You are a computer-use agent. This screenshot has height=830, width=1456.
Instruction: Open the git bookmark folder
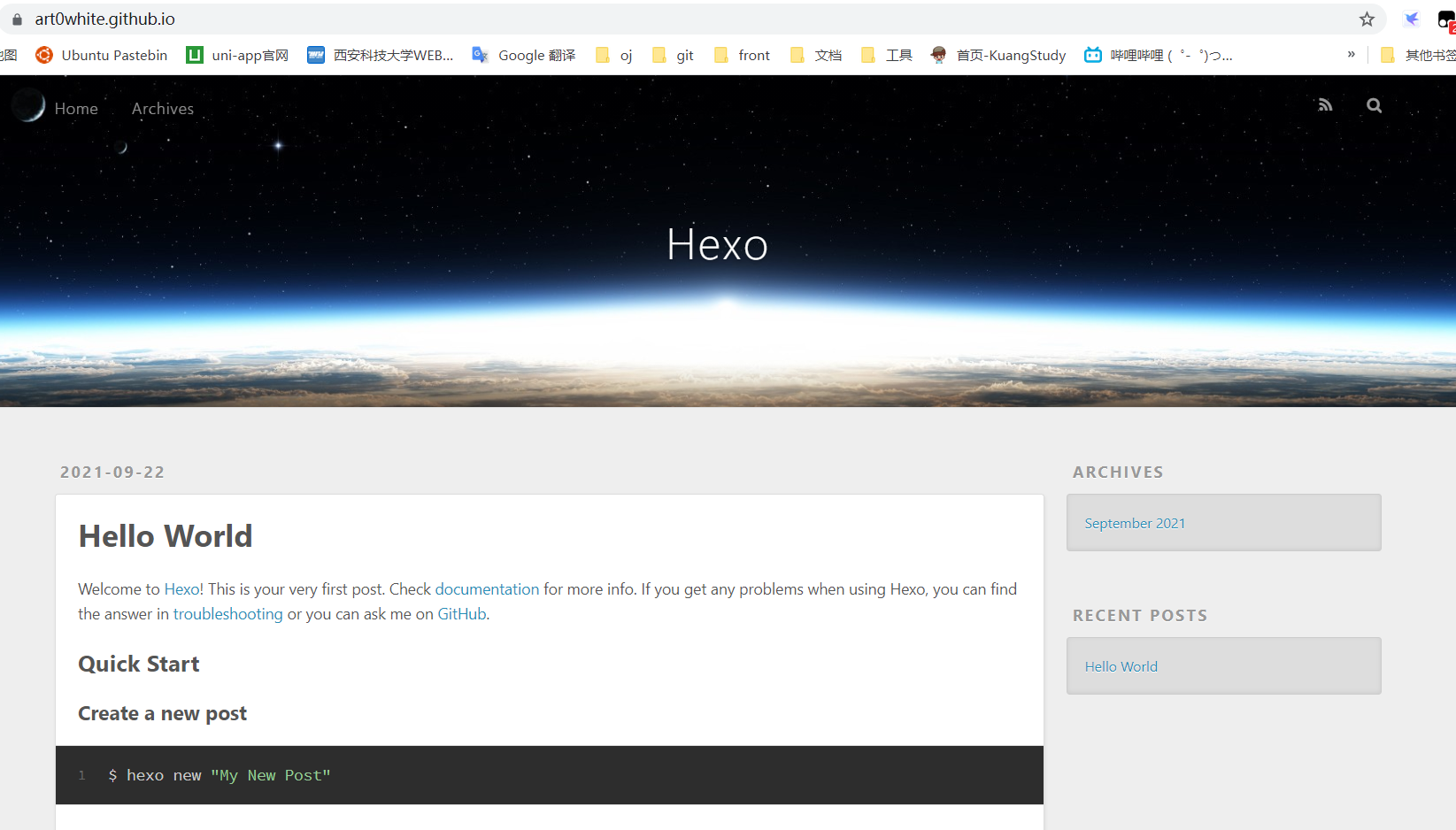tap(673, 55)
